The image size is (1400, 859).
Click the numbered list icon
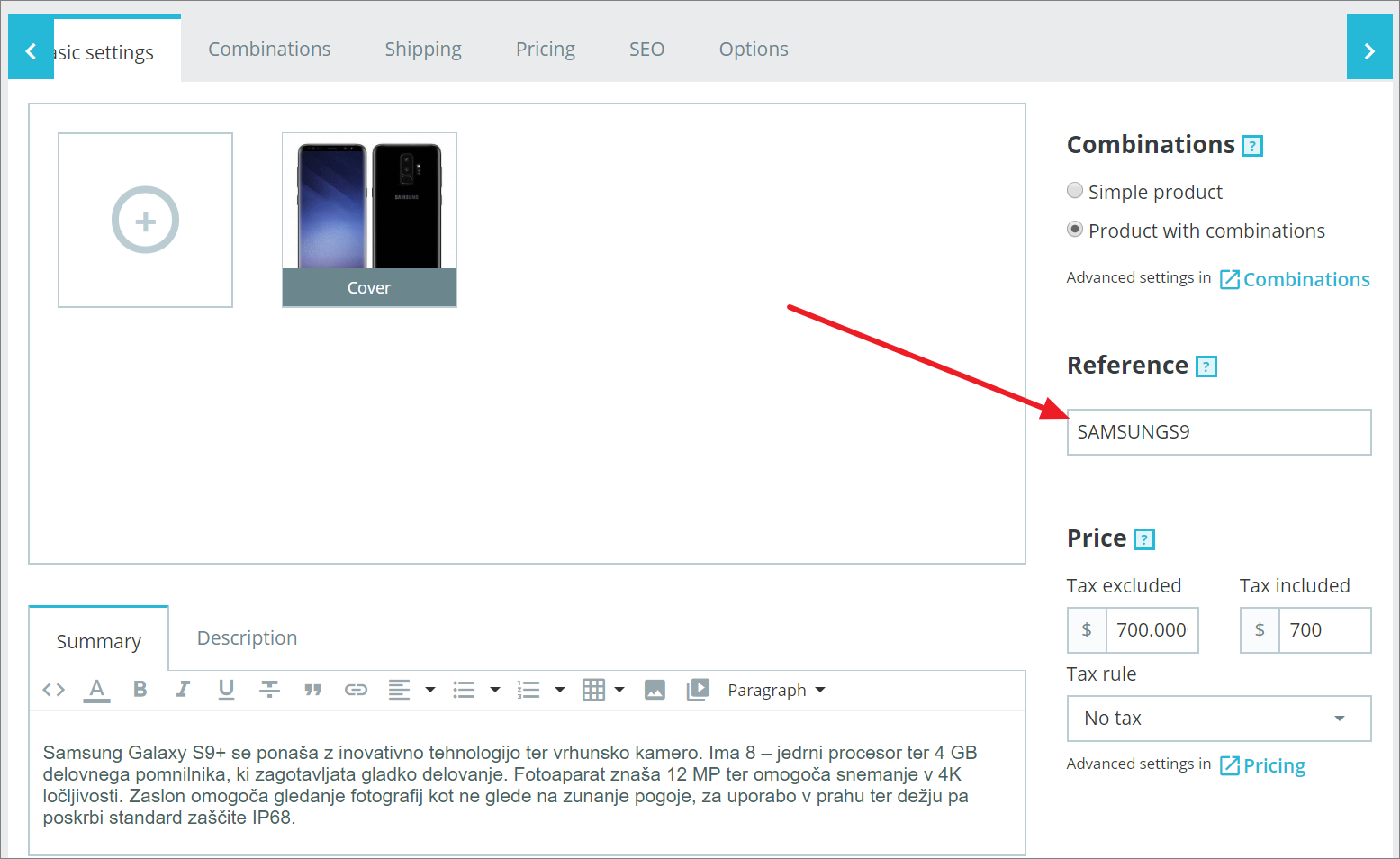(x=528, y=690)
